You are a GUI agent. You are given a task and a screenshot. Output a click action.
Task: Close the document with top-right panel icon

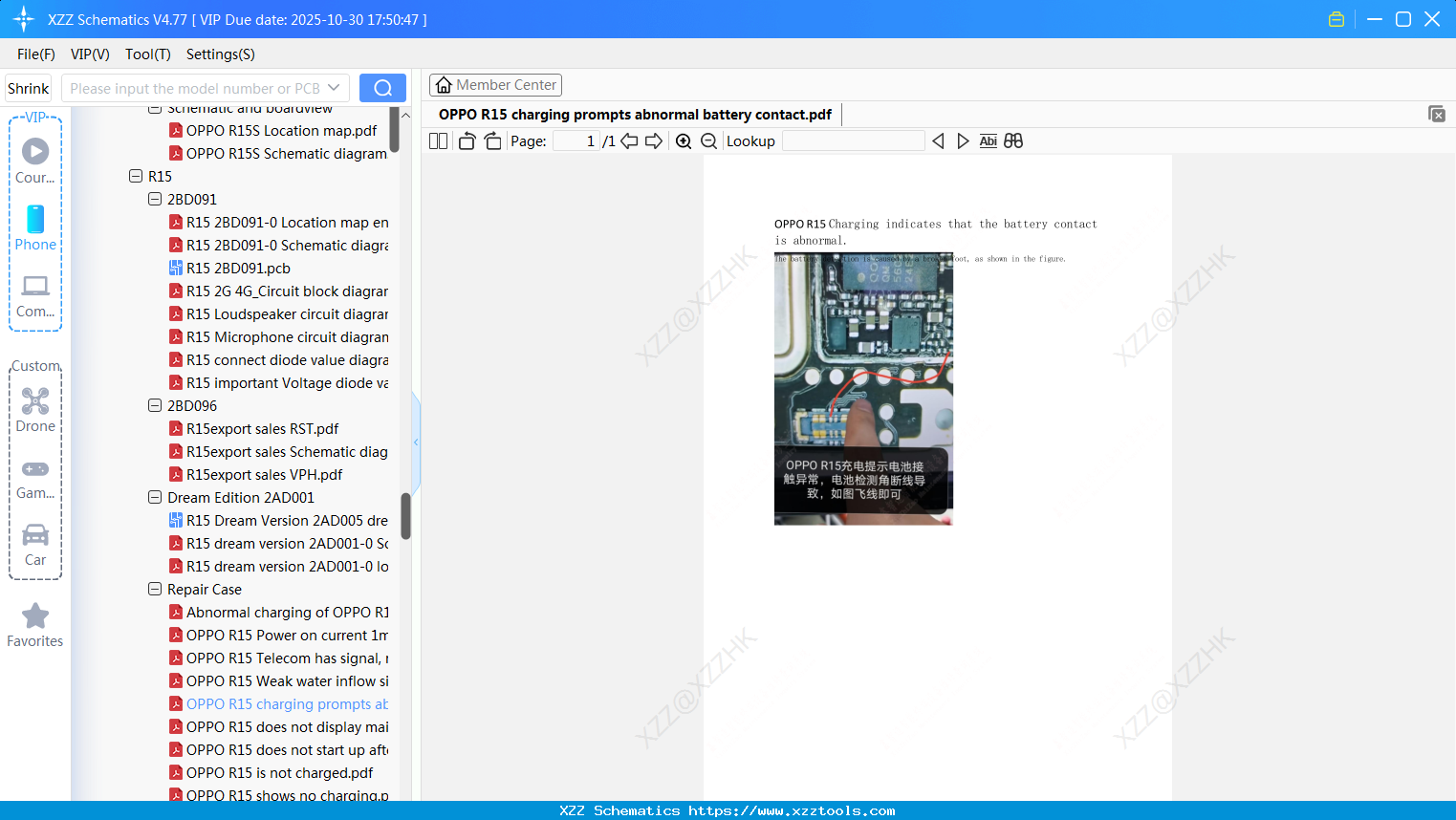click(1437, 114)
